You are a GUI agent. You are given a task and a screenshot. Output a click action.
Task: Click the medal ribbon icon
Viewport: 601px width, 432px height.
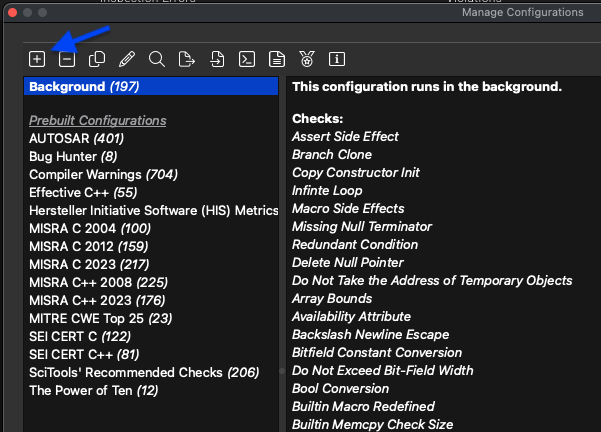[307, 59]
